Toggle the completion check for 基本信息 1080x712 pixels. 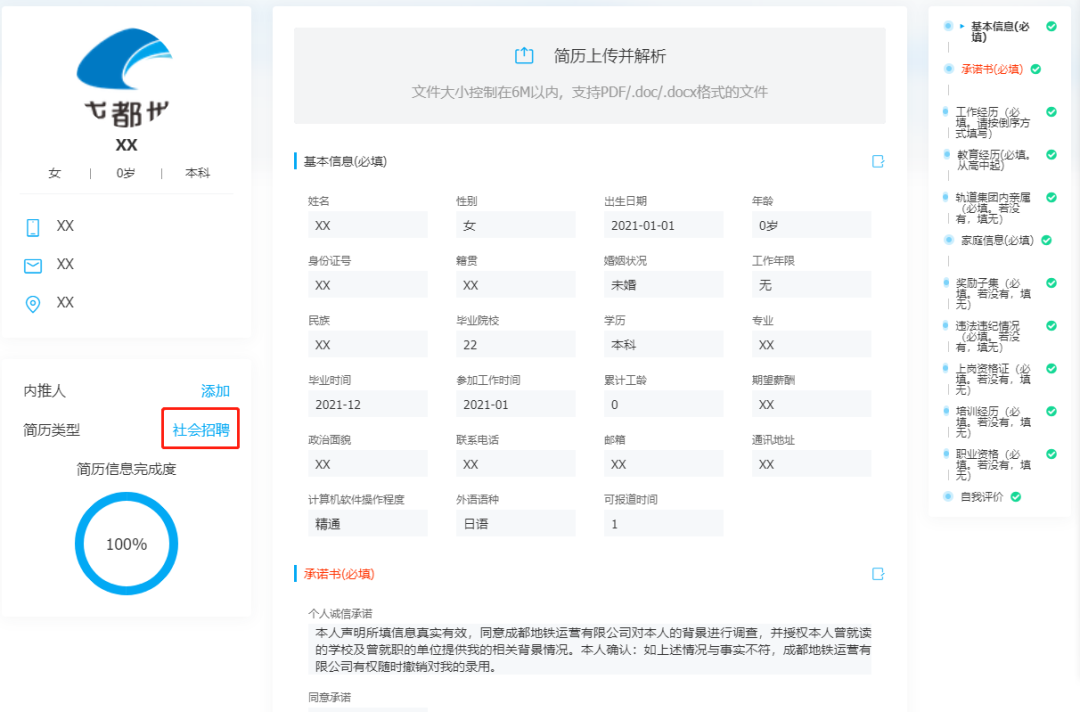point(1050,24)
